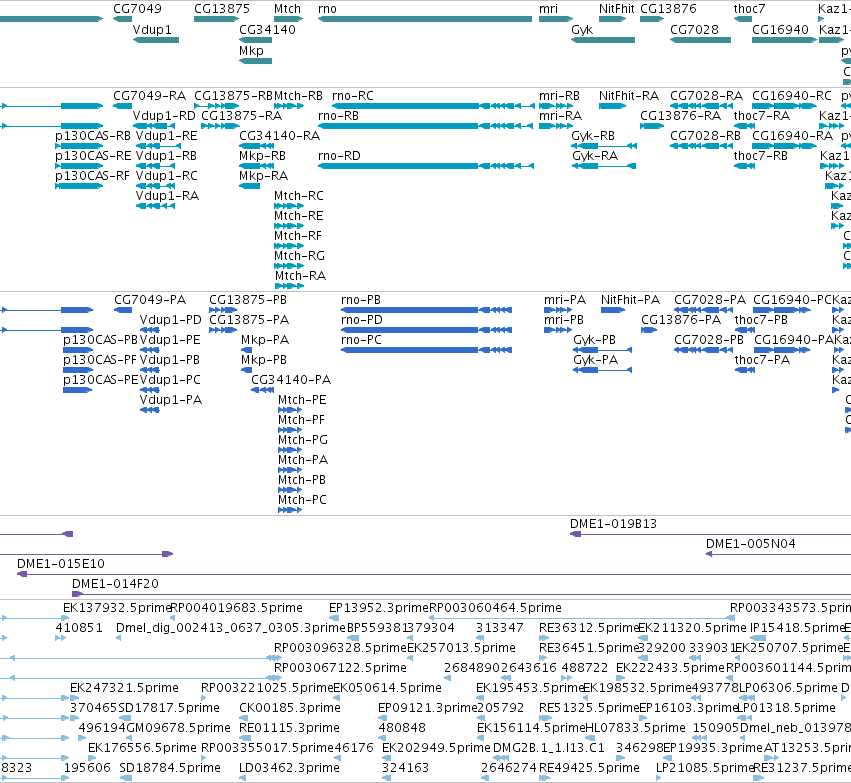Viewport: 851px width, 783px height.
Task: Select the NitFhit-PA protein label
Action: coord(630,300)
